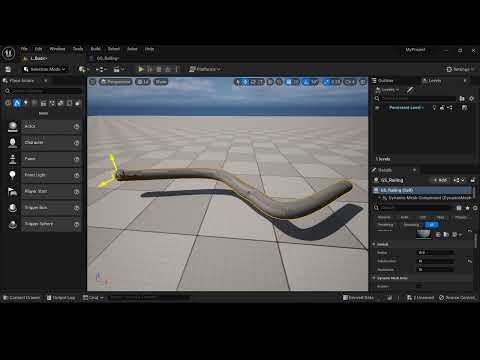Expand the Dynamic Mesh Component row
This screenshot has height=360, width=480.
tap(380, 198)
